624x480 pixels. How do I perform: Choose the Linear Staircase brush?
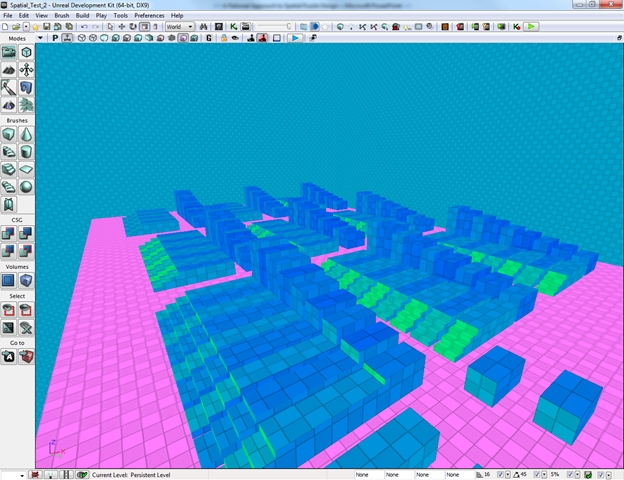click(x=9, y=169)
